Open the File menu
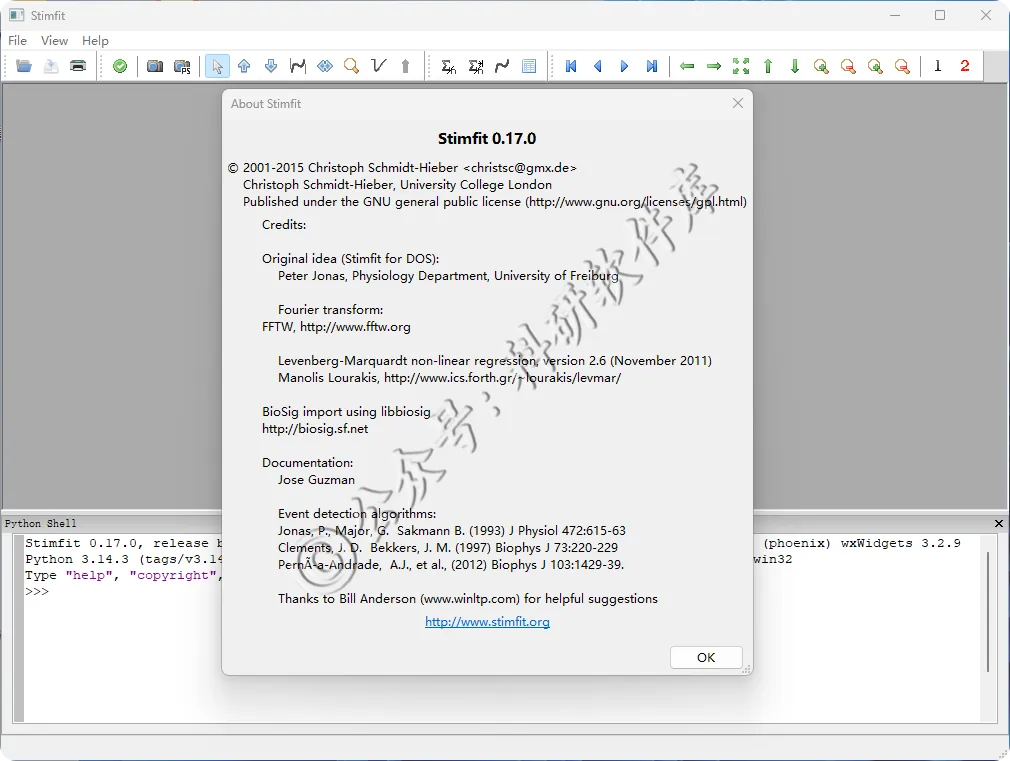Viewport: 1010px width, 761px height. tap(17, 41)
